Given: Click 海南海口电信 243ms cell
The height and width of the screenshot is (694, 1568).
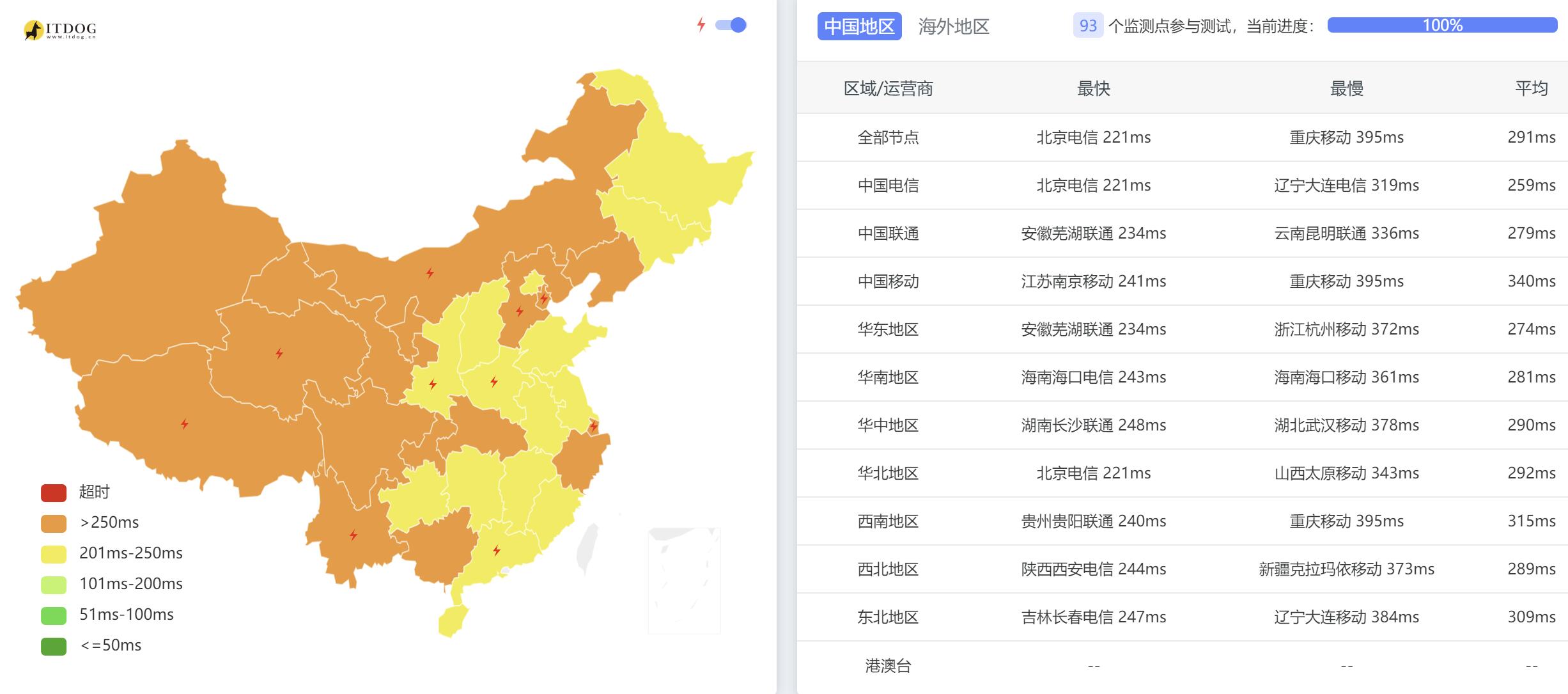Looking at the screenshot, I should tap(1094, 377).
